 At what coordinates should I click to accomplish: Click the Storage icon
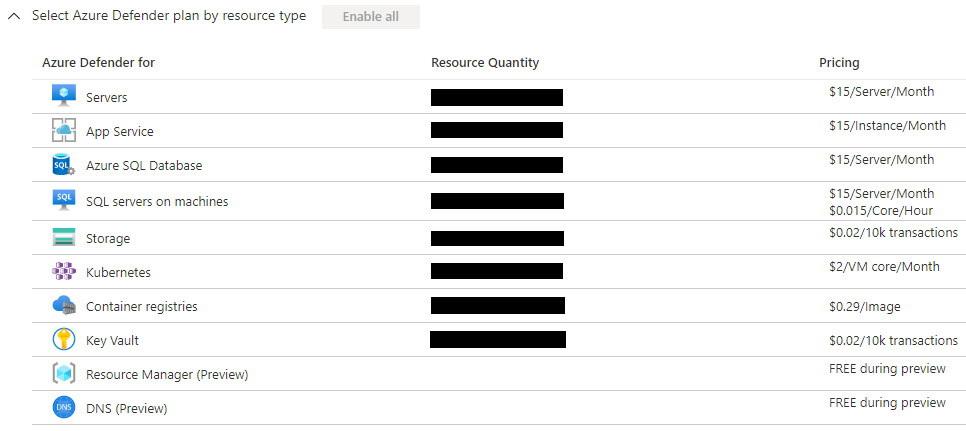pos(63,238)
